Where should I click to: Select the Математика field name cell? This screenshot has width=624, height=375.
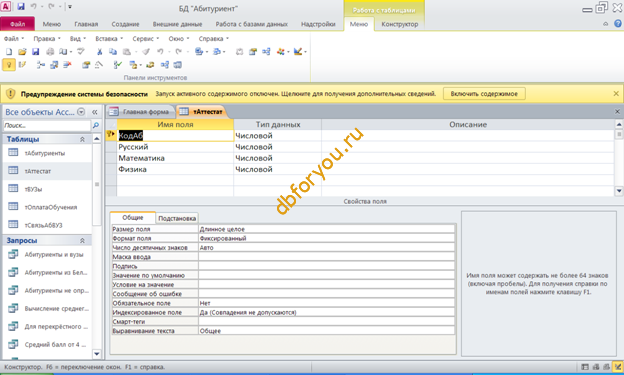175,158
